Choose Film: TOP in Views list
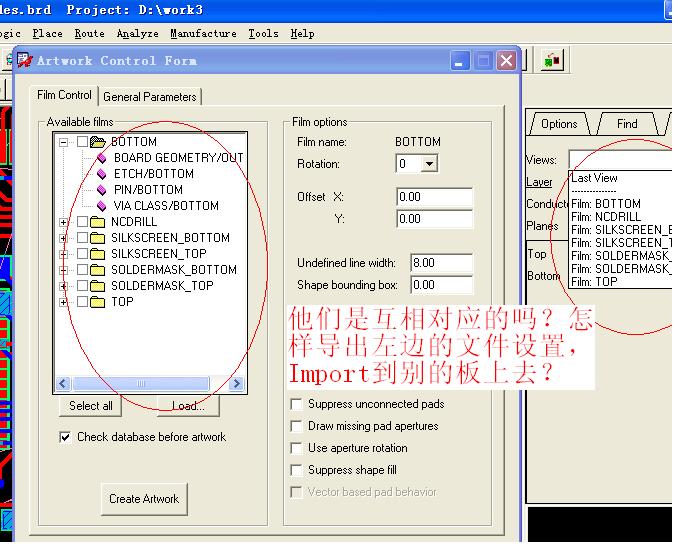 621,282
